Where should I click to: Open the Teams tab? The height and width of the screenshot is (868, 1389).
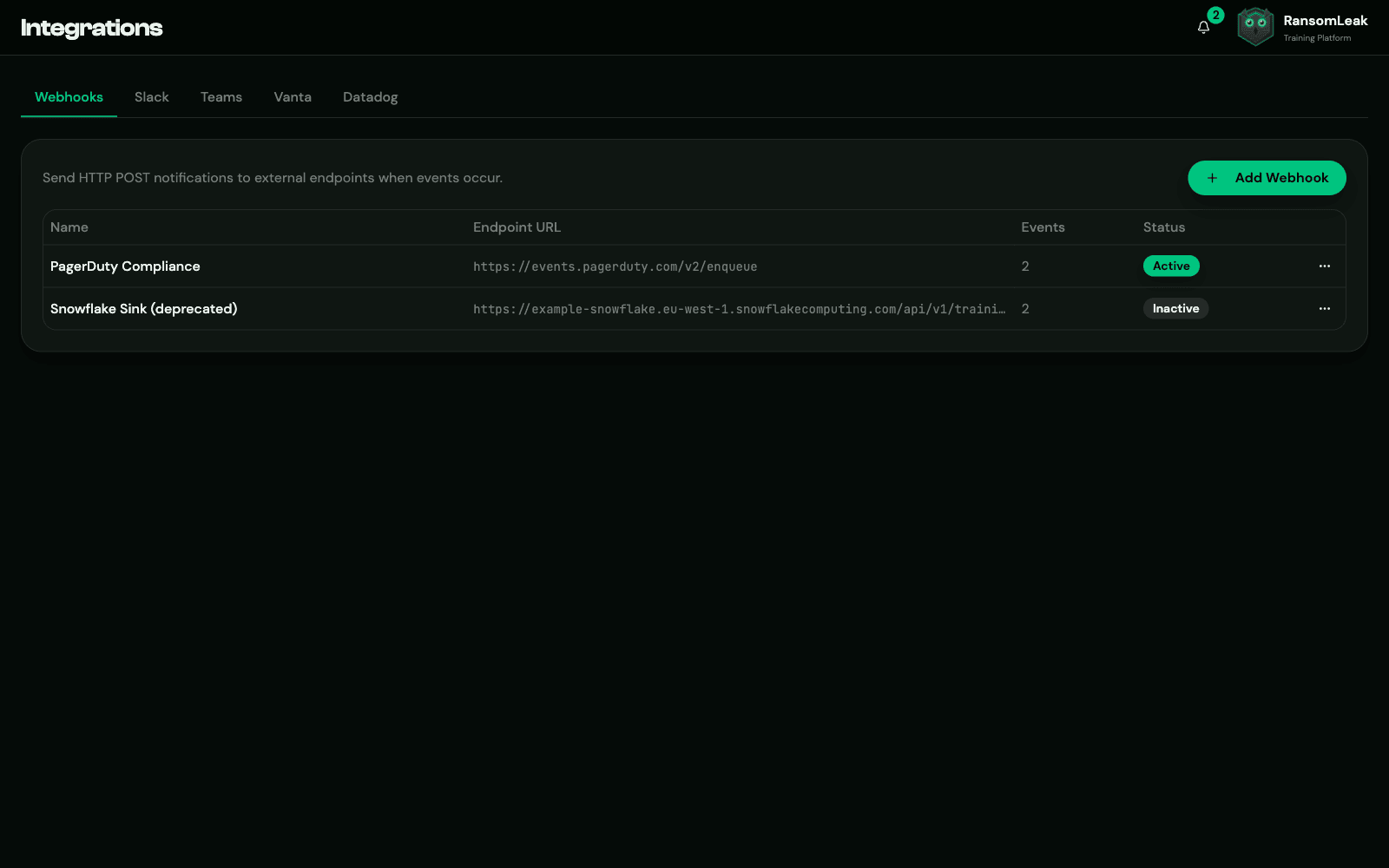(x=221, y=97)
